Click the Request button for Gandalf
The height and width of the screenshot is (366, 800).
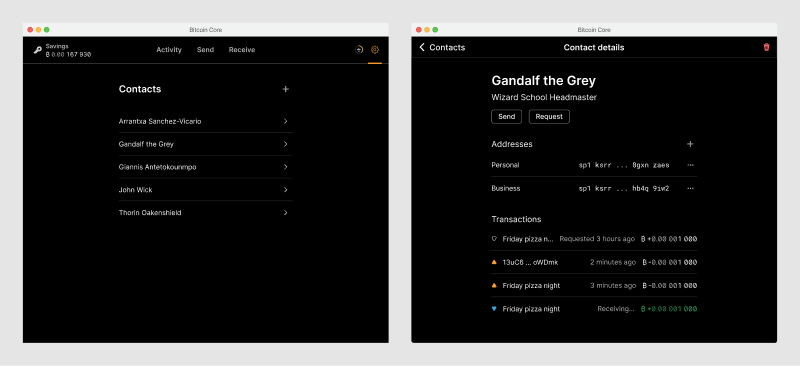(x=549, y=116)
